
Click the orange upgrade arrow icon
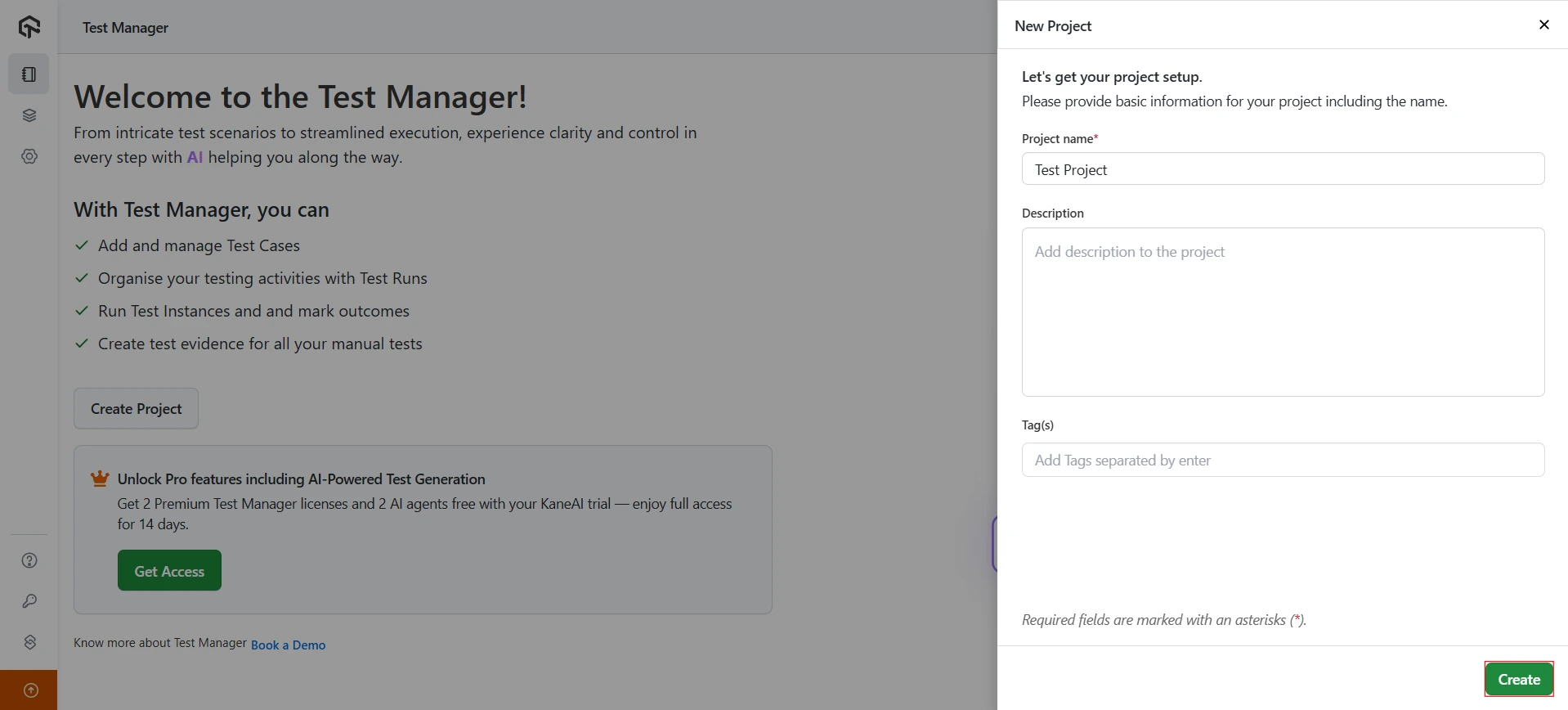point(29,690)
